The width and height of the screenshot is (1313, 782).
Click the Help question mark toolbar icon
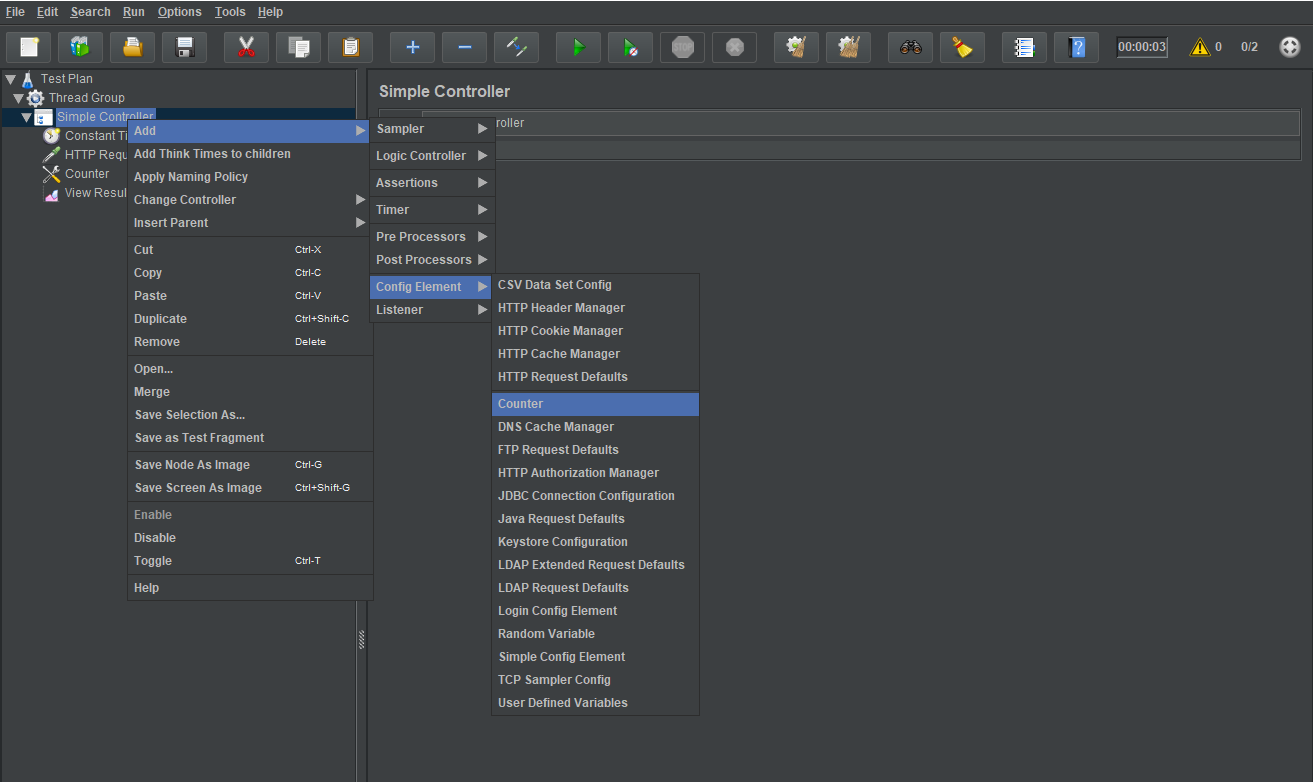pos(1076,47)
